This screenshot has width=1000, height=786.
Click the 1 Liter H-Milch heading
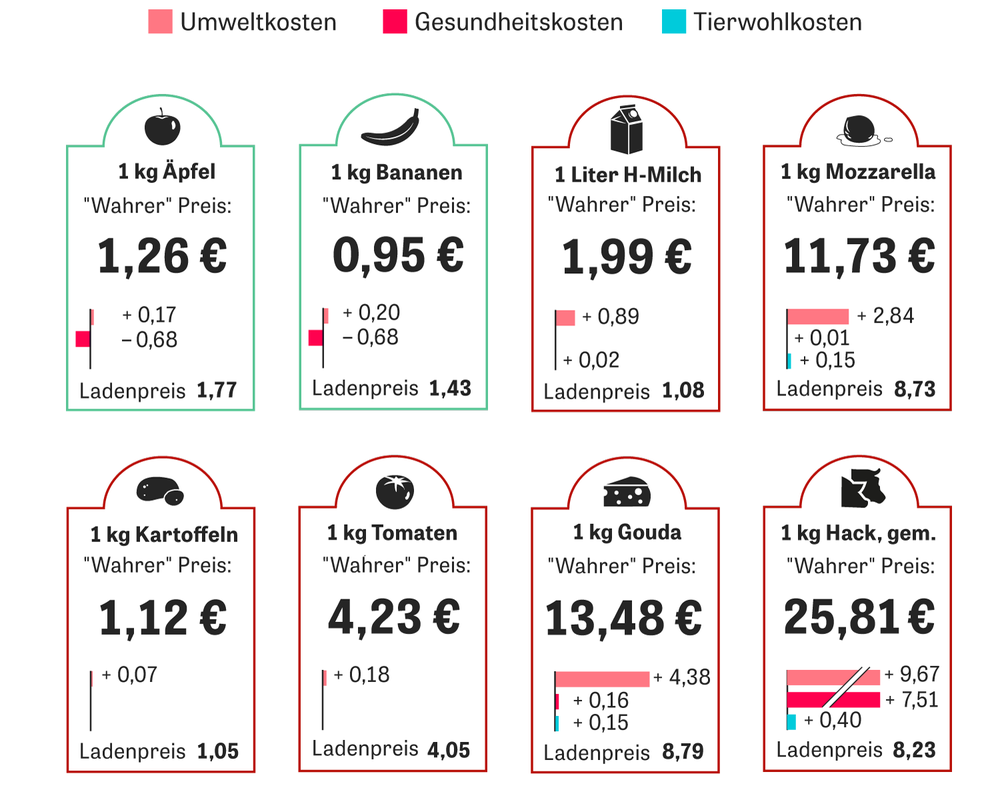(x=628, y=175)
